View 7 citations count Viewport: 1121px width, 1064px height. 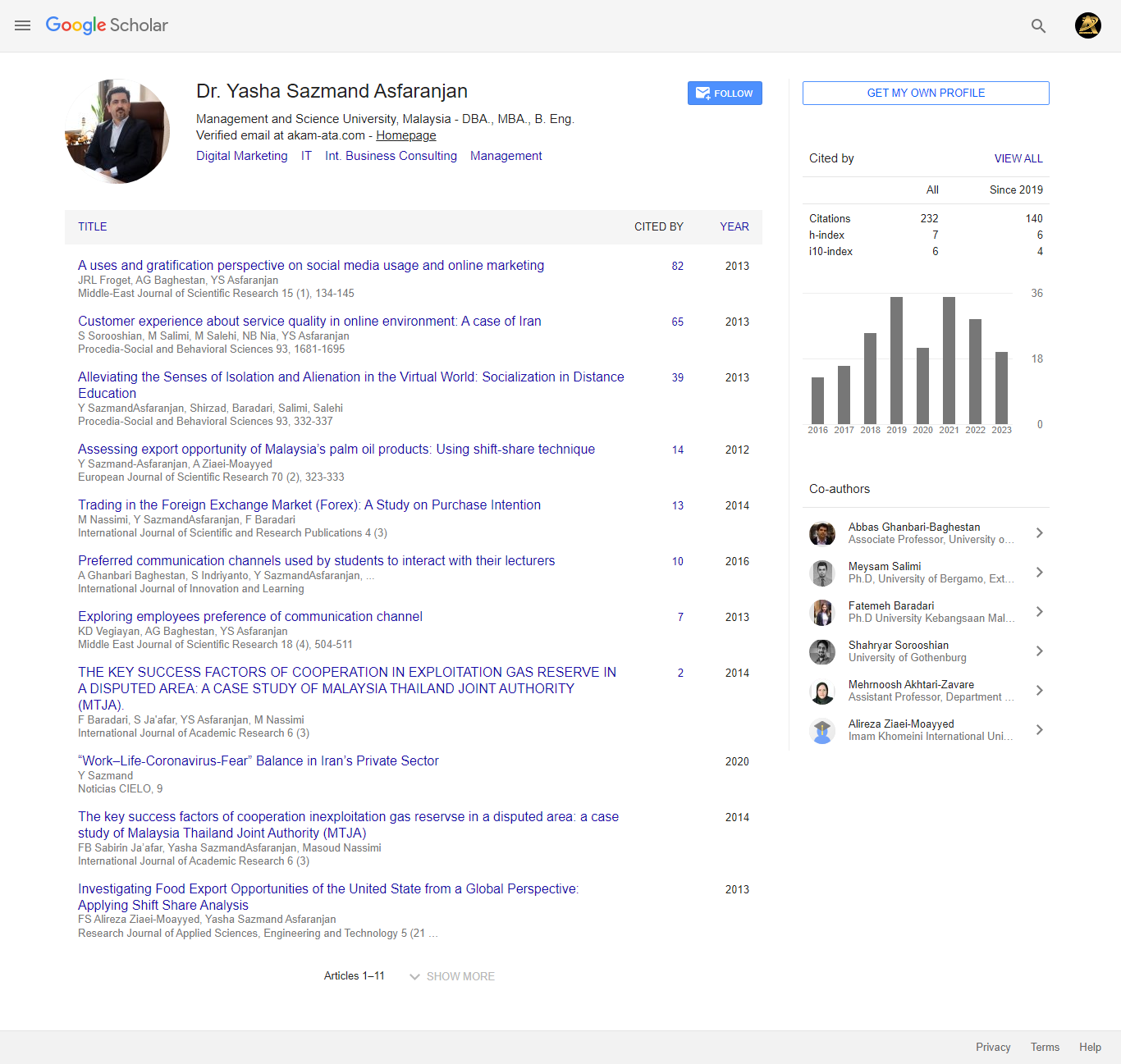tap(680, 617)
